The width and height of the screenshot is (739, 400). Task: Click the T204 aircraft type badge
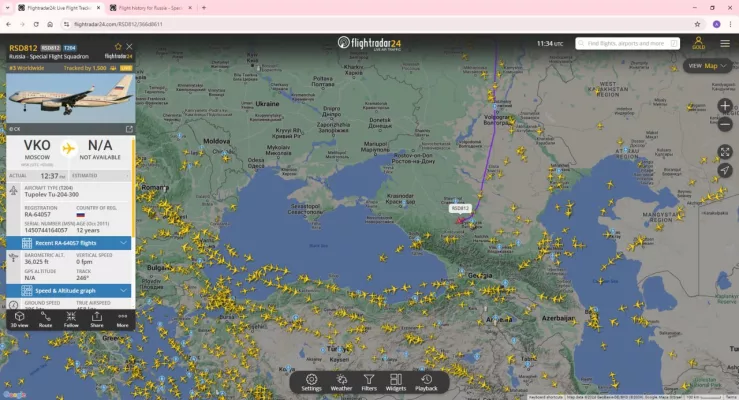70,48
